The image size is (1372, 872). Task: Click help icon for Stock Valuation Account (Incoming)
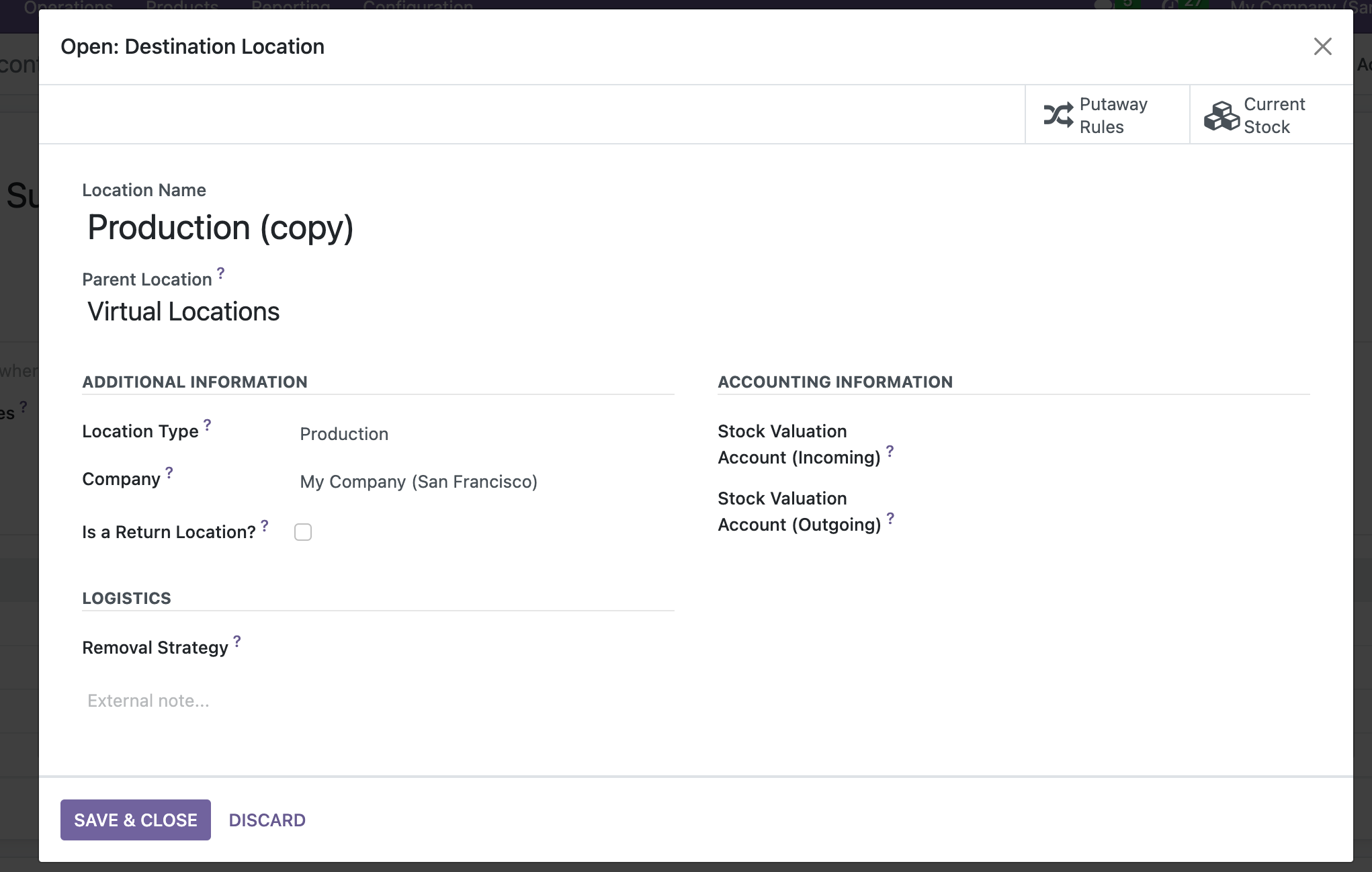point(890,451)
